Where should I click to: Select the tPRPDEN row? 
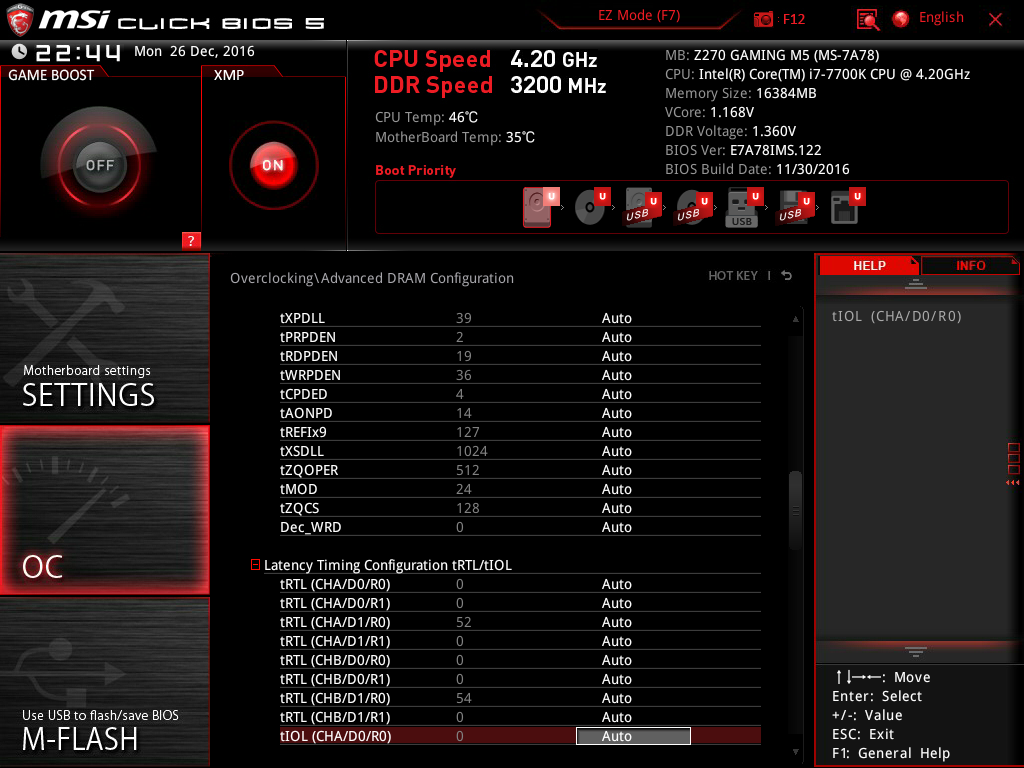(520, 337)
